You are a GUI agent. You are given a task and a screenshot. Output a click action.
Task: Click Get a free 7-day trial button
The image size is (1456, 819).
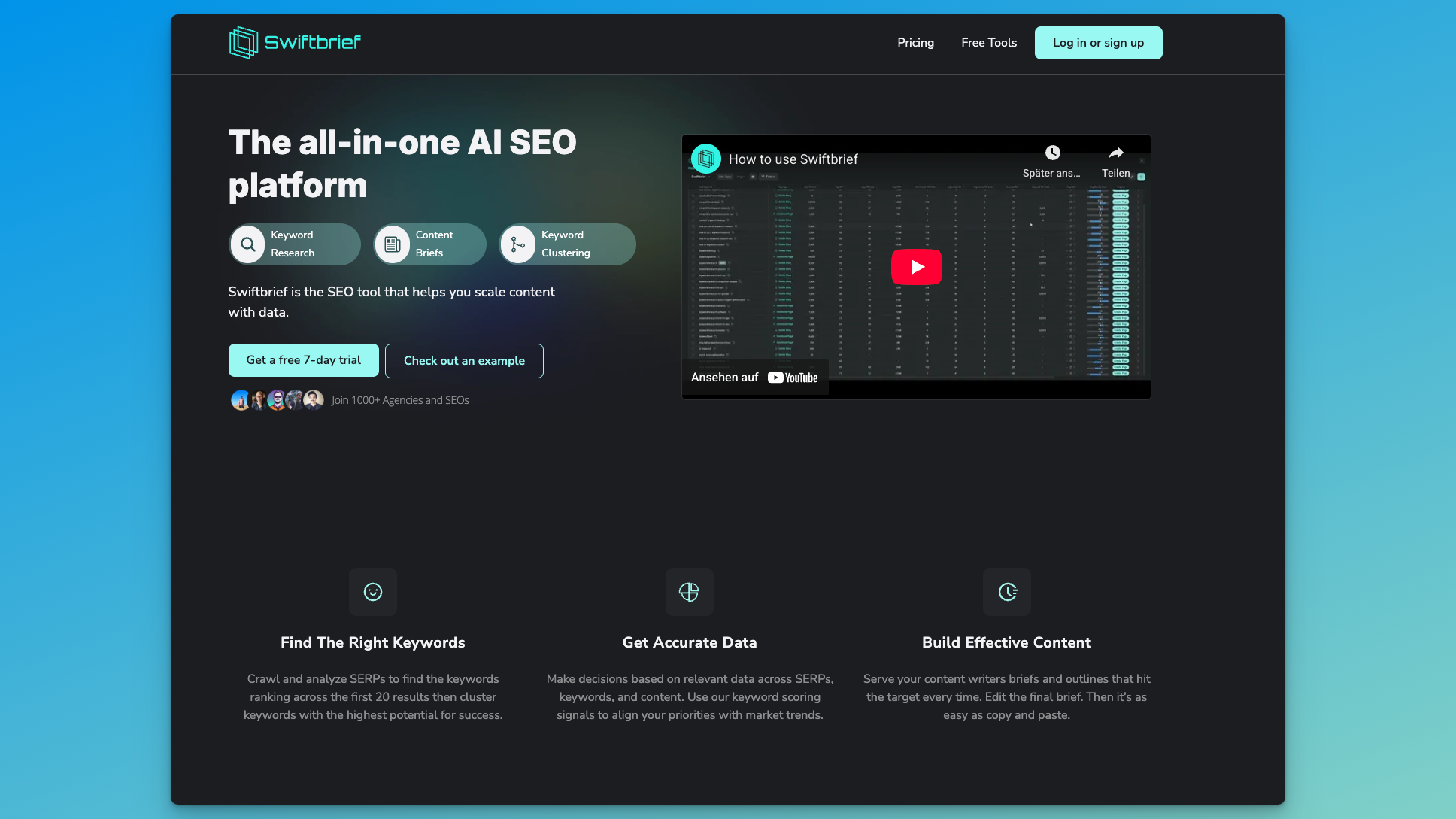[304, 360]
